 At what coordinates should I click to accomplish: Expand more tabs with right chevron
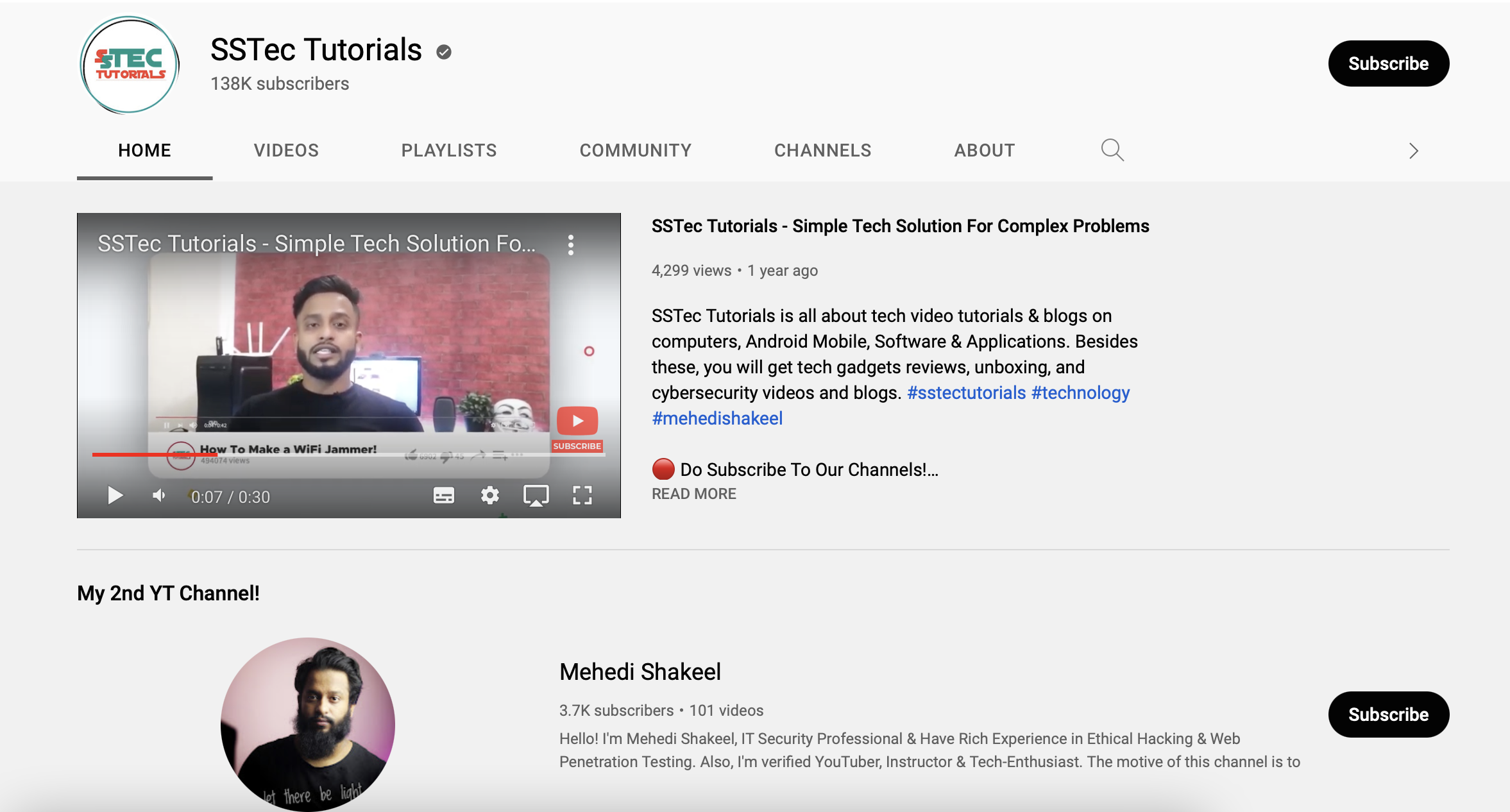(1413, 151)
